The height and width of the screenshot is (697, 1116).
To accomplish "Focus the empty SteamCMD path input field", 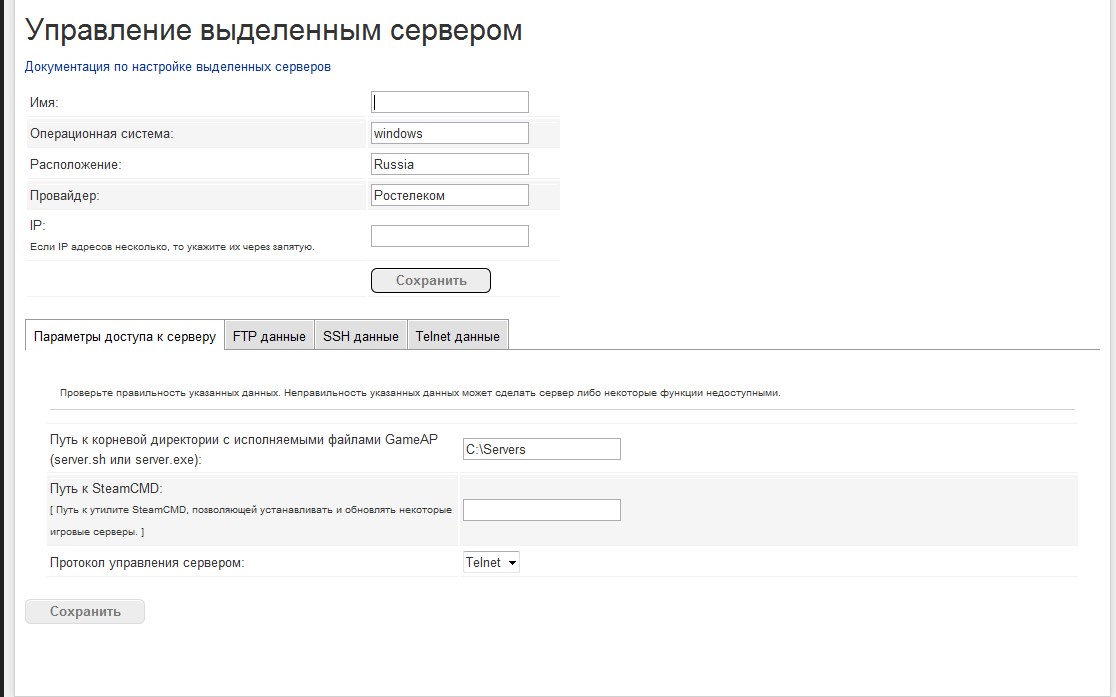I will (541, 510).
